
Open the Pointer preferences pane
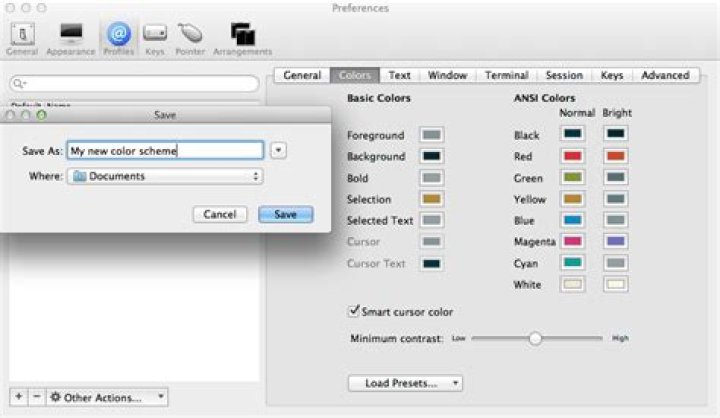click(x=190, y=39)
